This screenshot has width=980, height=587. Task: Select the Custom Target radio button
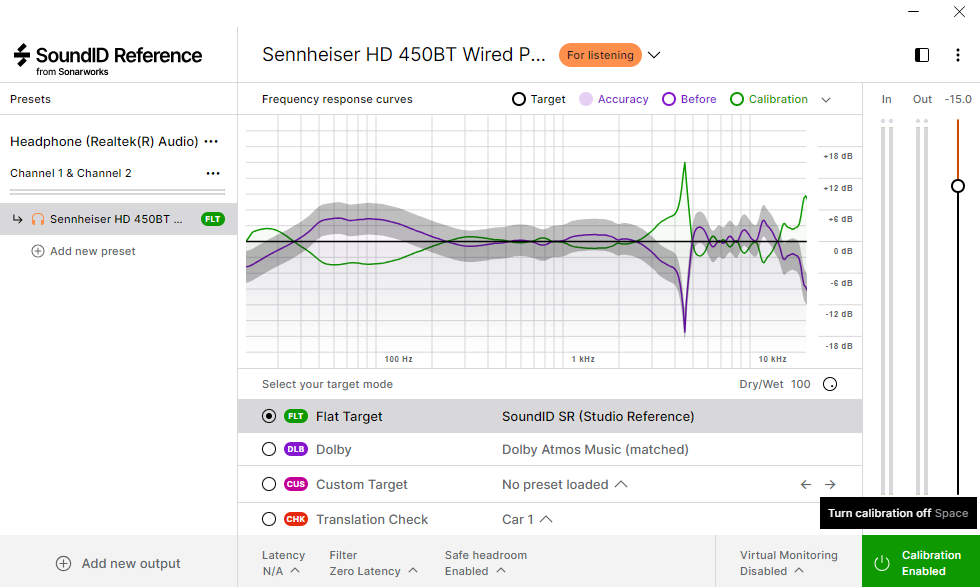tap(269, 484)
